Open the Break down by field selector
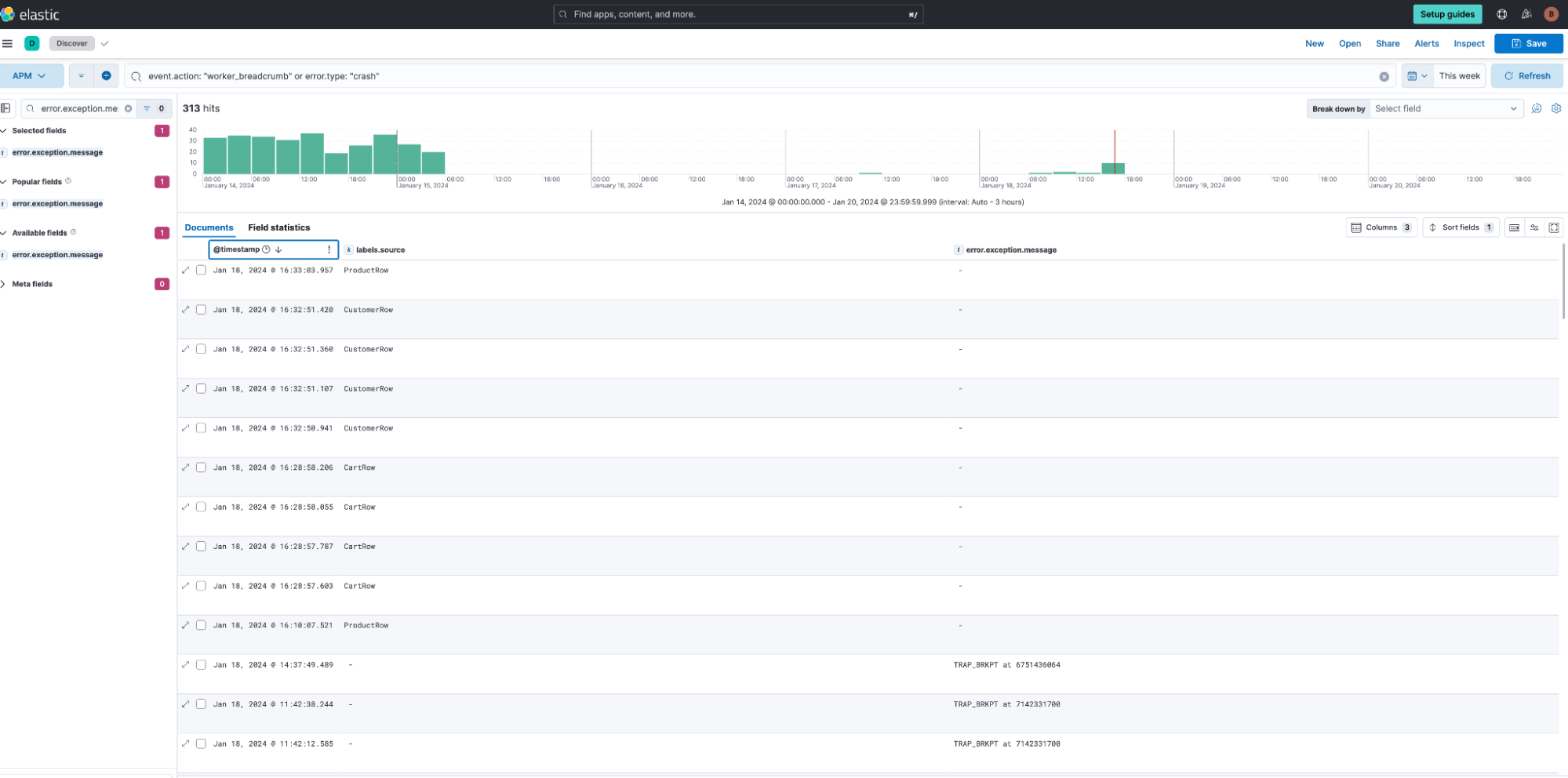1568x778 pixels. 1444,109
